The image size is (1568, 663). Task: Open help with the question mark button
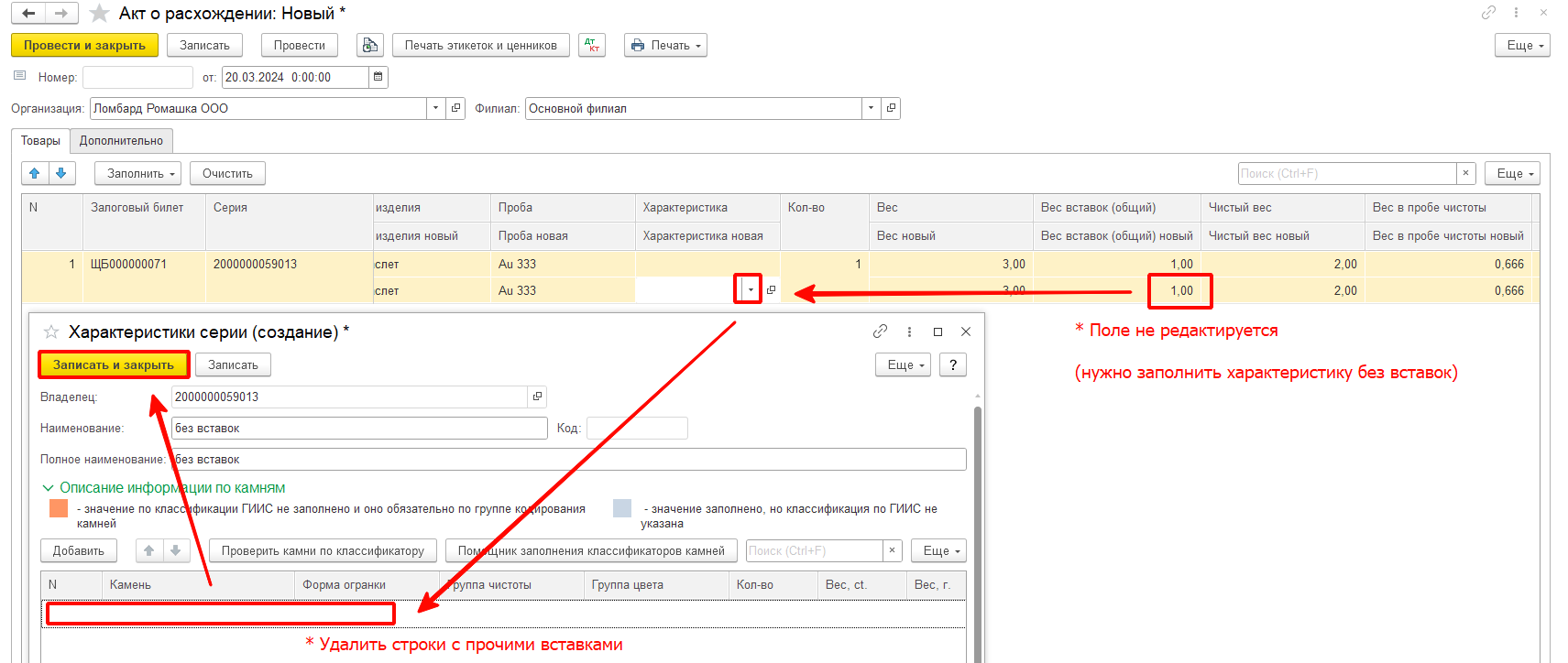coord(953,364)
